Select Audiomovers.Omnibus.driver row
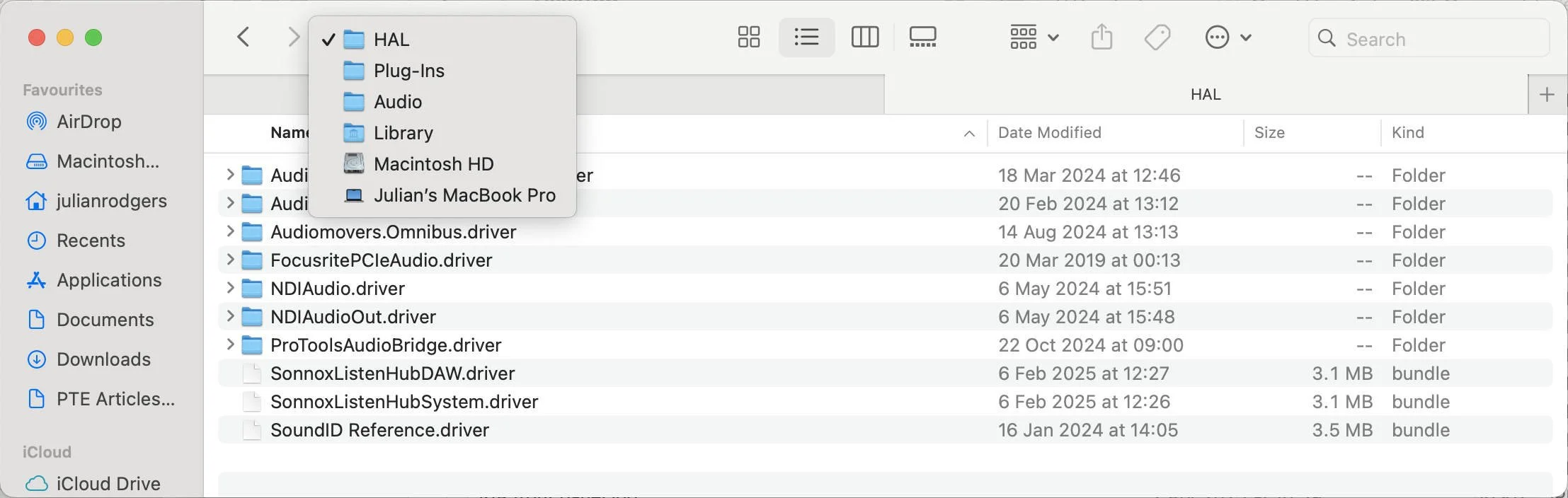 [x=885, y=232]
